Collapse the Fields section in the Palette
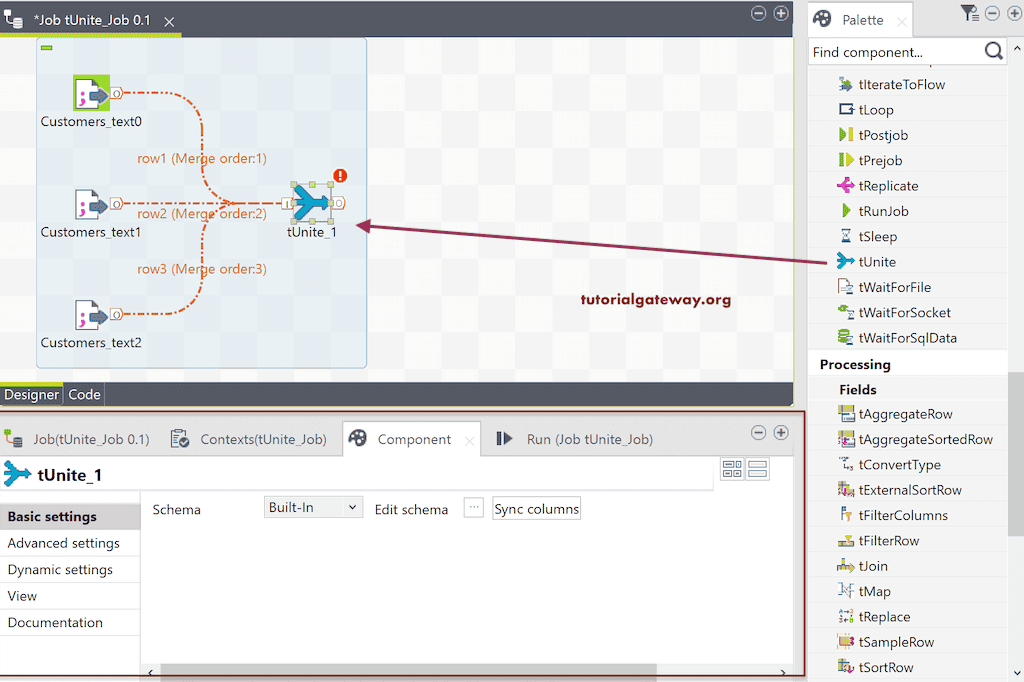Screen dimensions: 1024x682 860,389
